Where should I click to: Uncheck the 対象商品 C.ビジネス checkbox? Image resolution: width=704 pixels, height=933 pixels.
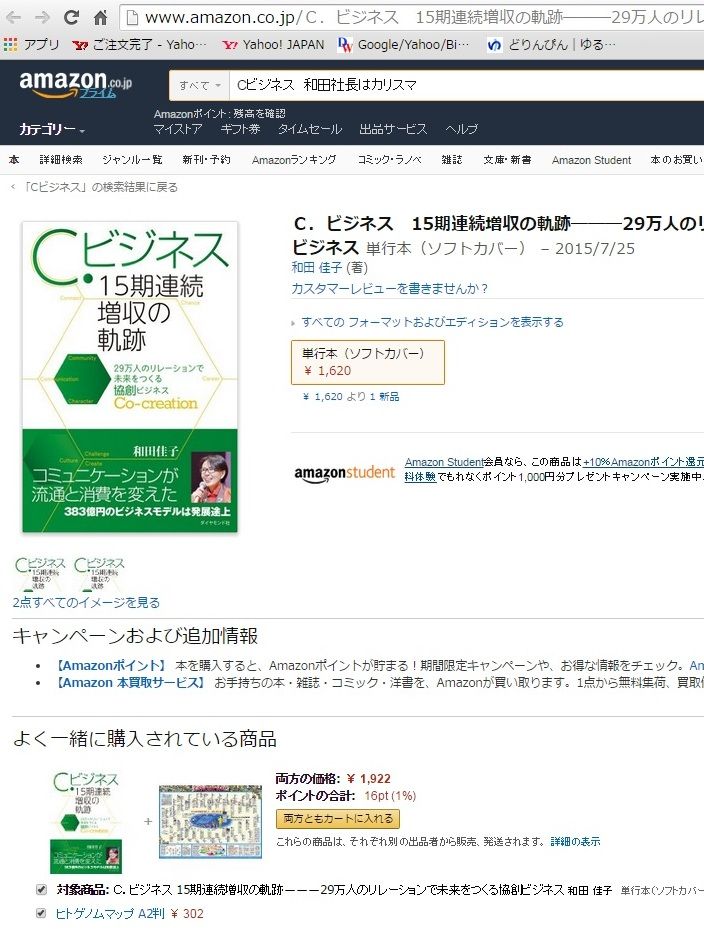[41, 890]
